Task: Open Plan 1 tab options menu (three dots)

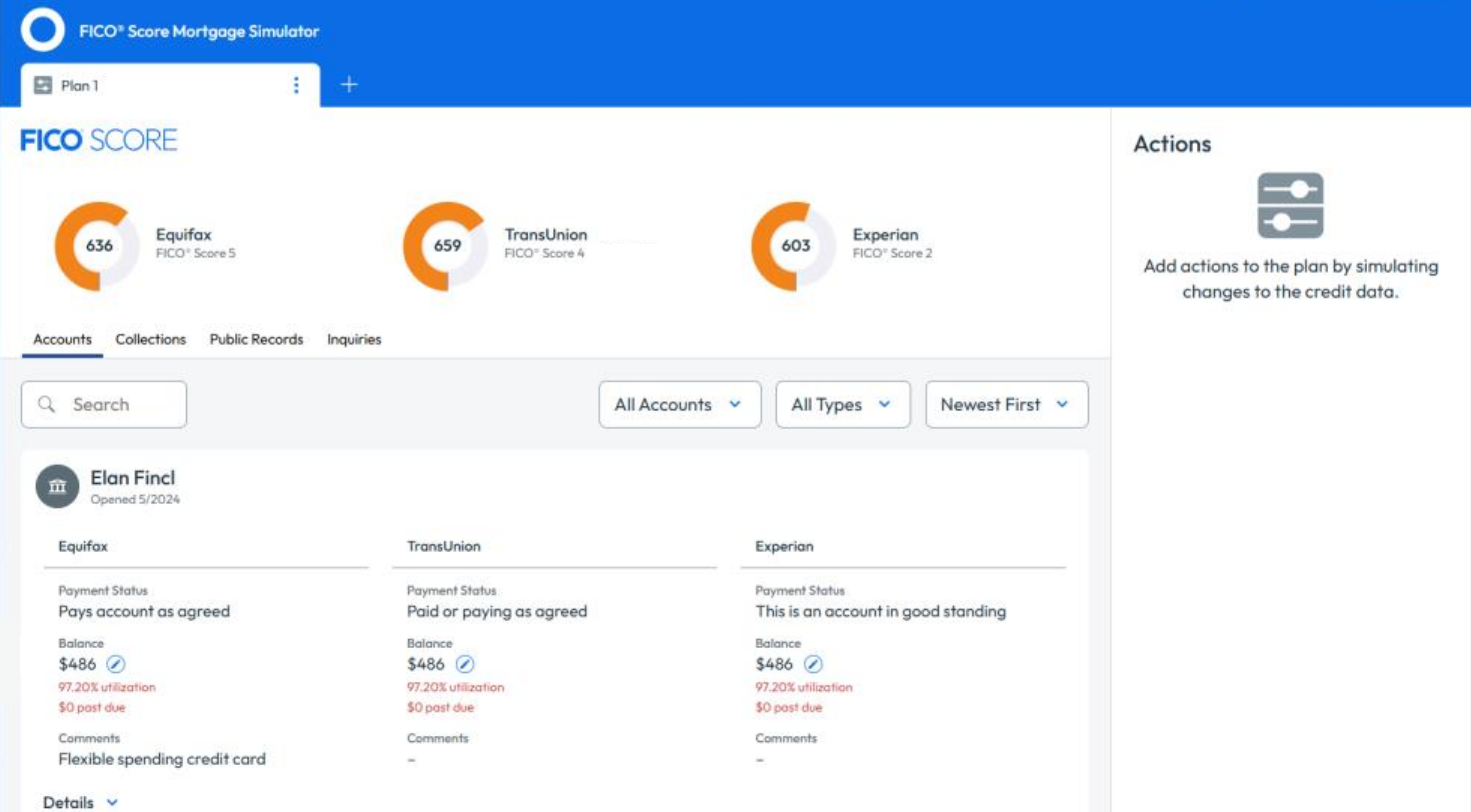Action: pyautogui.click(x=296, y=85)
